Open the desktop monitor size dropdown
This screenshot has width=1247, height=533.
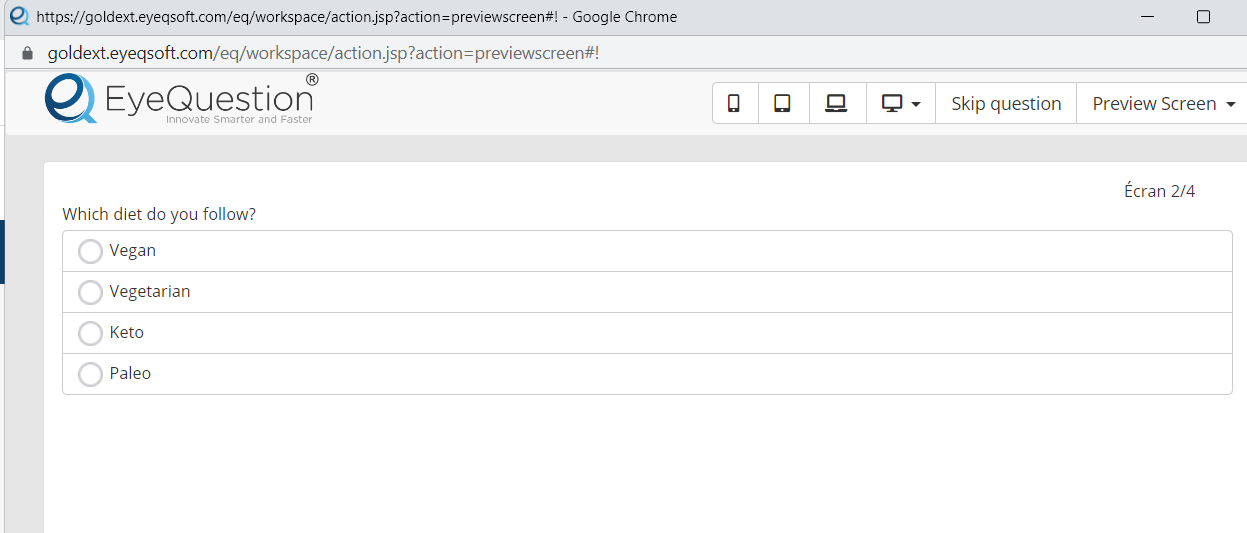[x=900, y=103]
